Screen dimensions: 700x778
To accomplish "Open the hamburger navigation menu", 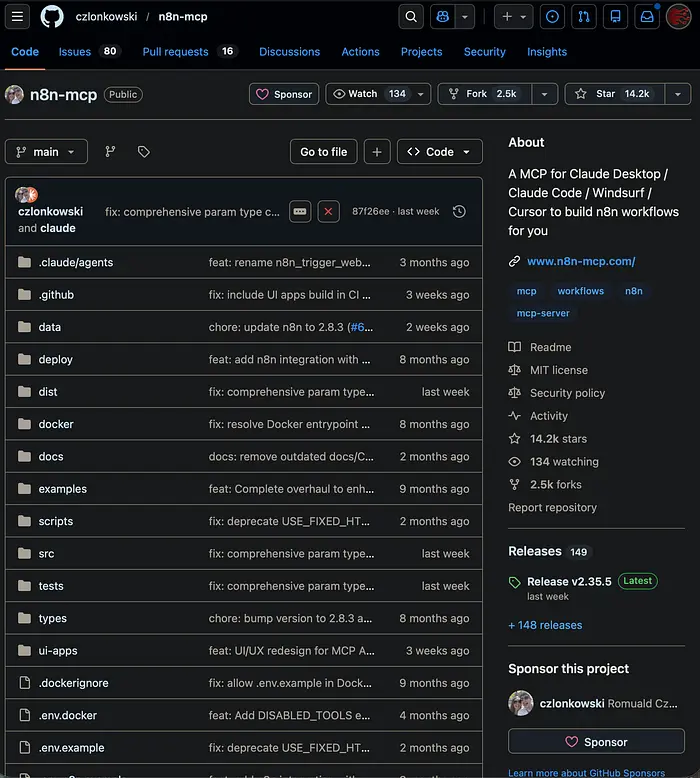I will click(17, 17).
